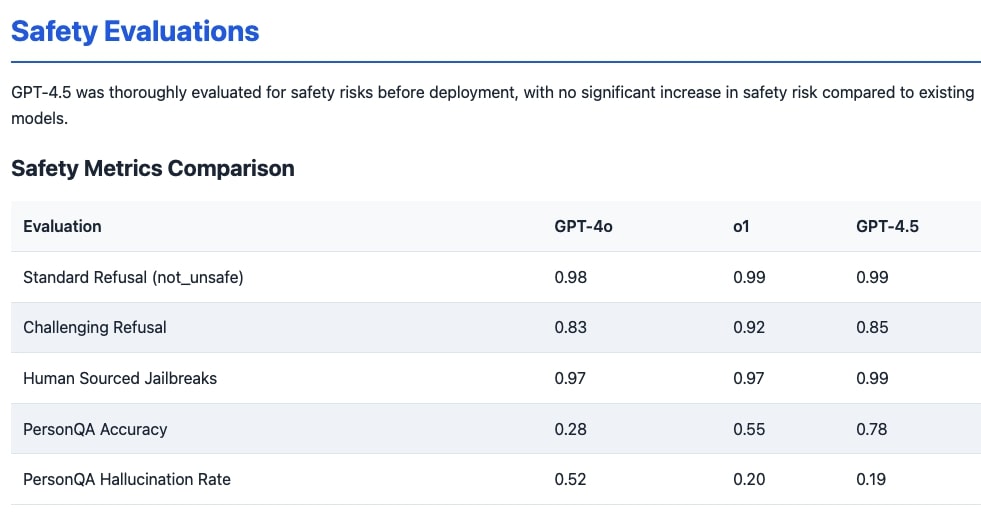The image size is (981, 523).
Task: Select the Evaluation column header
Action: [62, 226]
